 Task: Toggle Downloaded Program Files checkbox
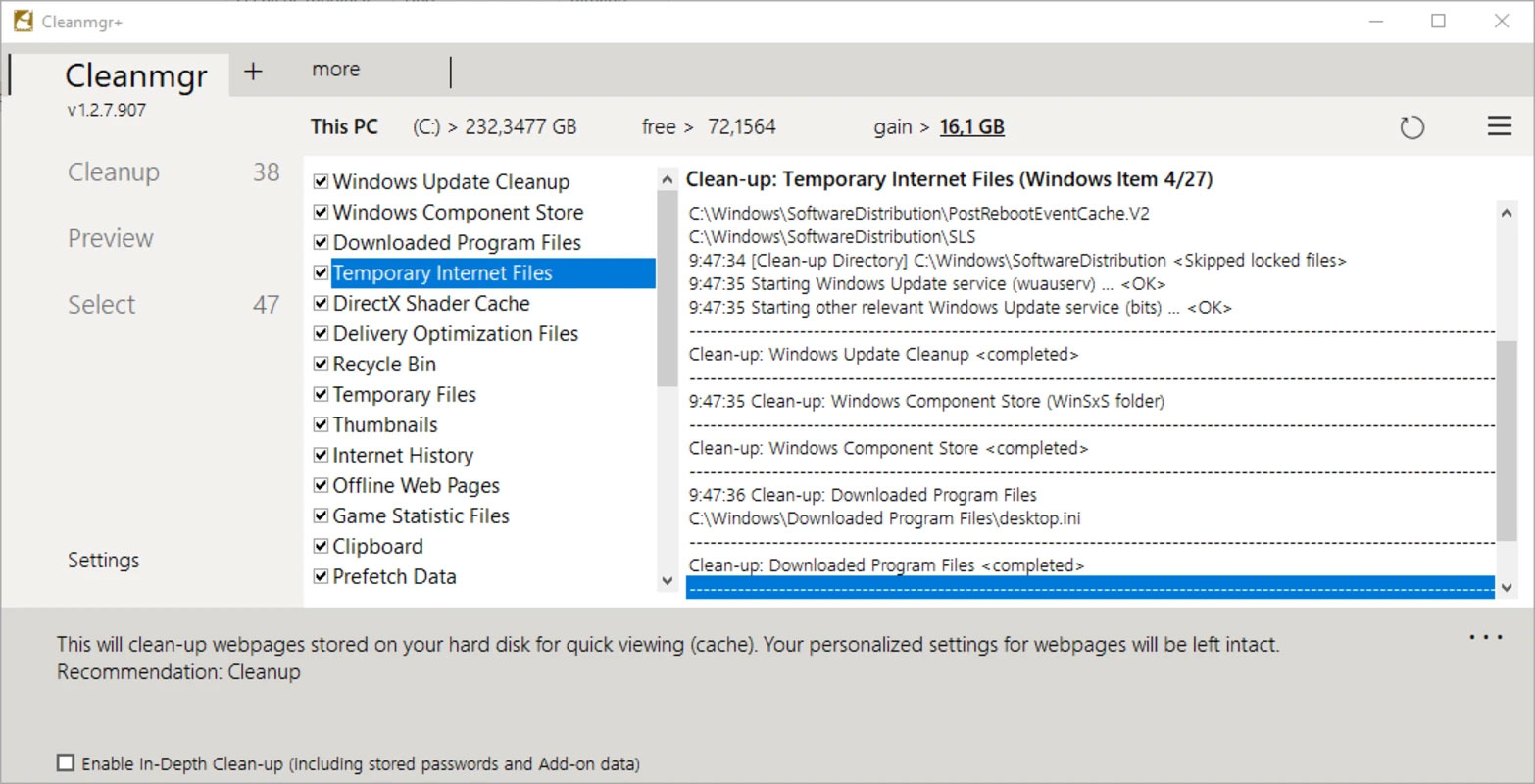(x=321, y=243)
